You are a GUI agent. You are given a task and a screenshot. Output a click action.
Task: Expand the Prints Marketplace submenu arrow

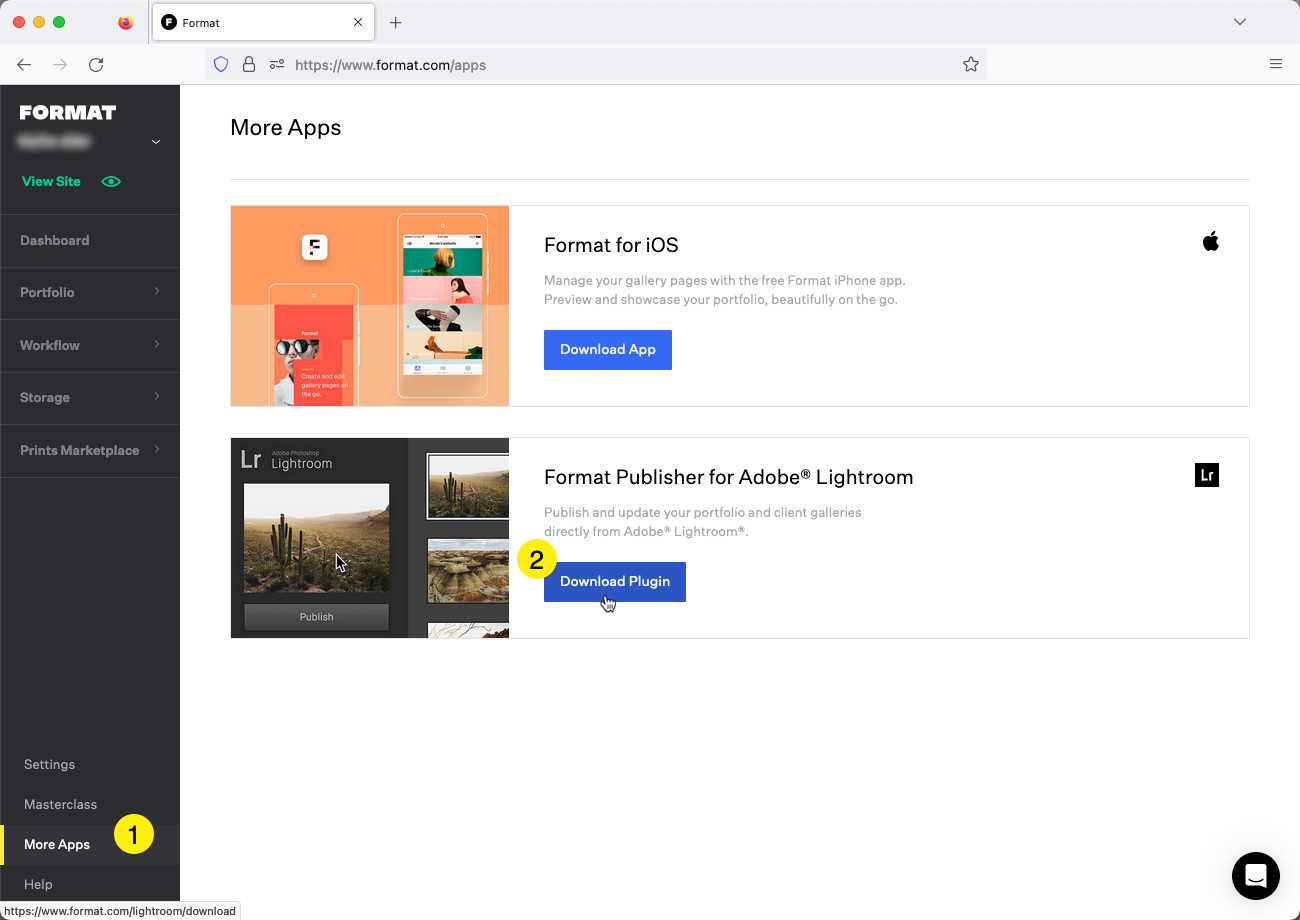[x=157, y=450]
